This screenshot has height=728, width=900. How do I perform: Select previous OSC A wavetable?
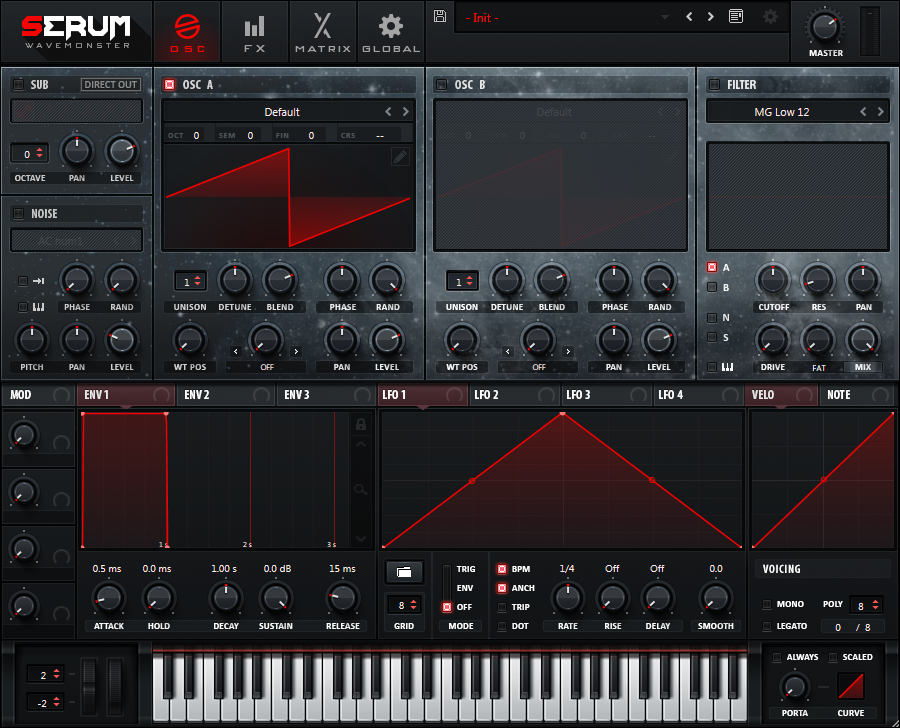(389, 111)
